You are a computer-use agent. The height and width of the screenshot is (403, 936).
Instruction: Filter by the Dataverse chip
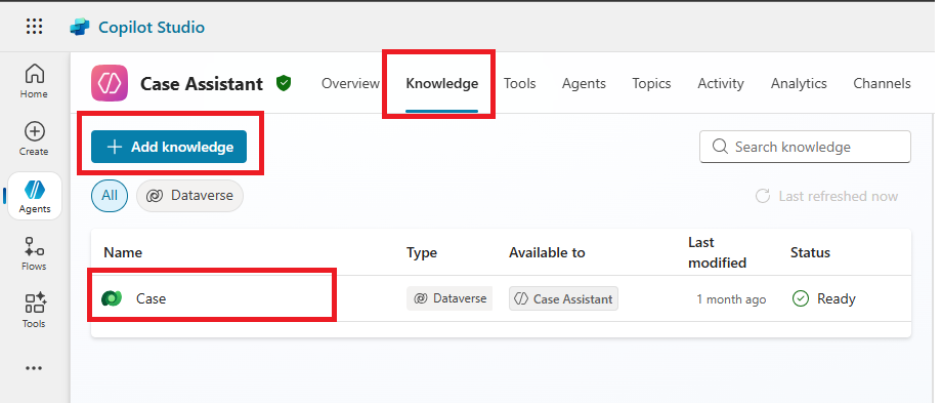tap(190, 196)
